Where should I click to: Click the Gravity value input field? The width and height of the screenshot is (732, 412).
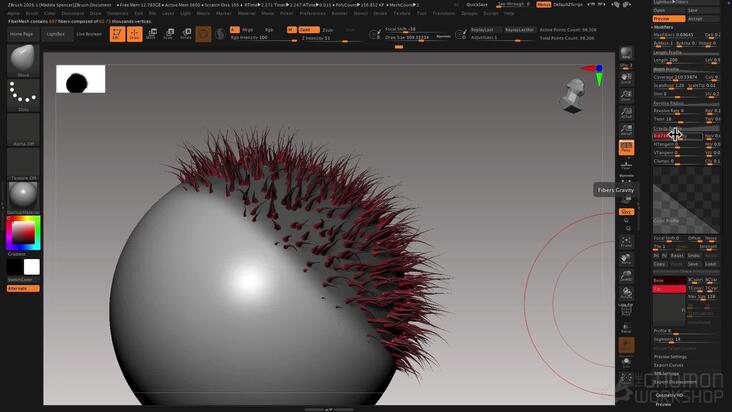click(x=677, y=136)
